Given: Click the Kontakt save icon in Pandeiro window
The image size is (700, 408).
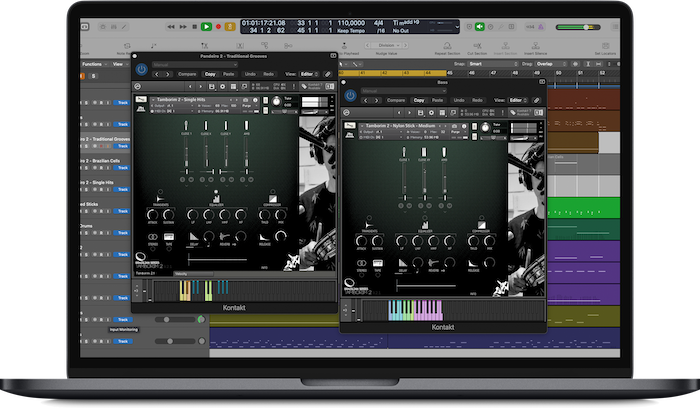Looking at the screenshot, I should 212,86.
